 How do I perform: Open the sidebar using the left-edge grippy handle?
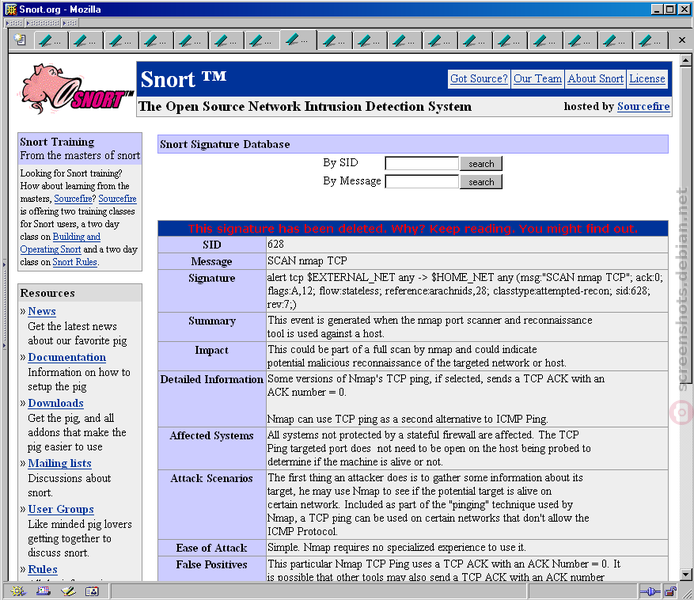4,305
